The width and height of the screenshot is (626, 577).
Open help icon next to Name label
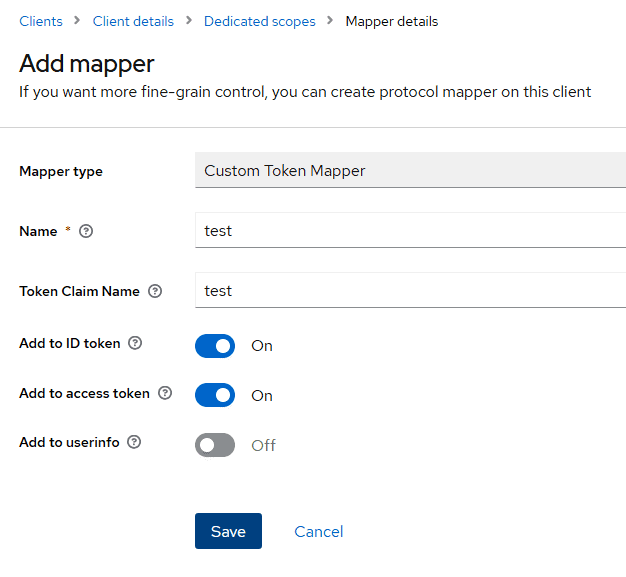[86, 231]
